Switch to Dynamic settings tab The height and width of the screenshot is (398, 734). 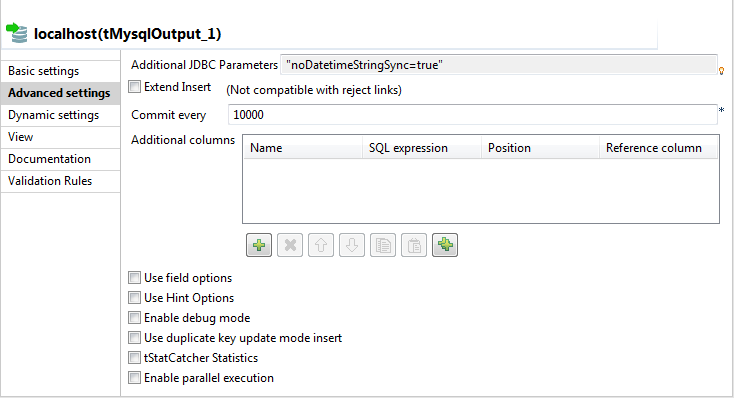pos(60,115)
